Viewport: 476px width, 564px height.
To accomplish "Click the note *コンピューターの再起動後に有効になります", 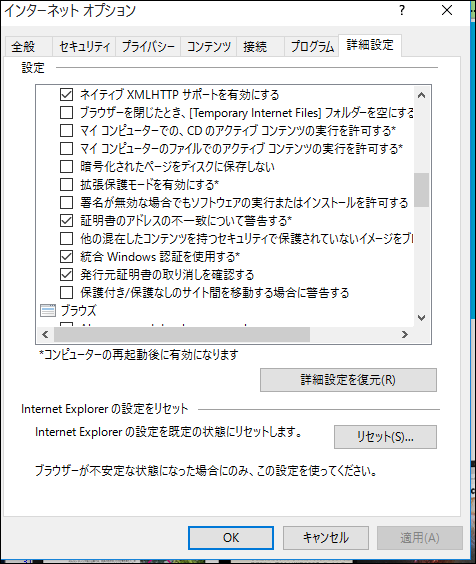I will 139,355.
